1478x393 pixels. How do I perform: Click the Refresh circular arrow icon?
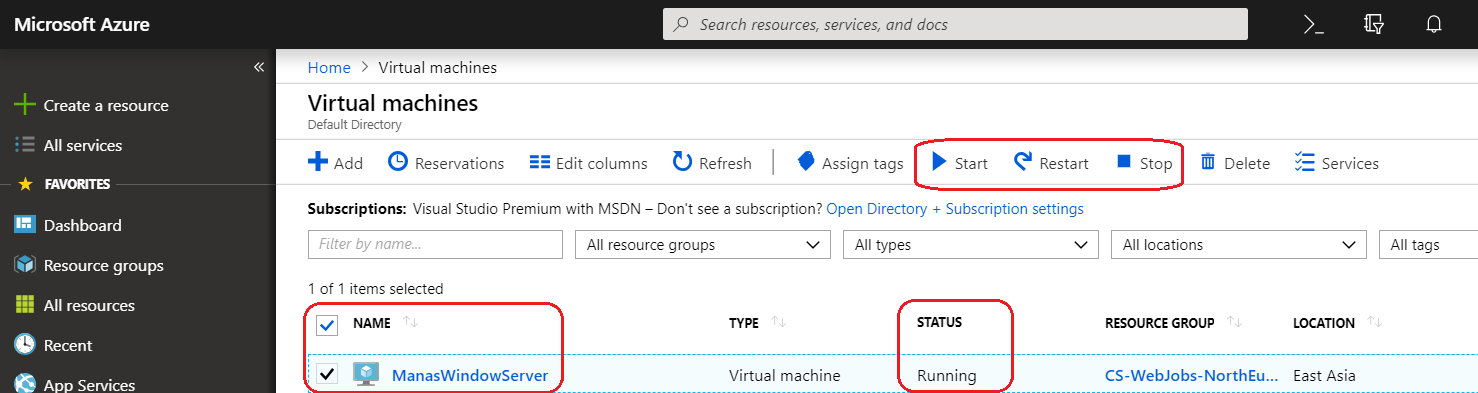(x=683, y=162)
